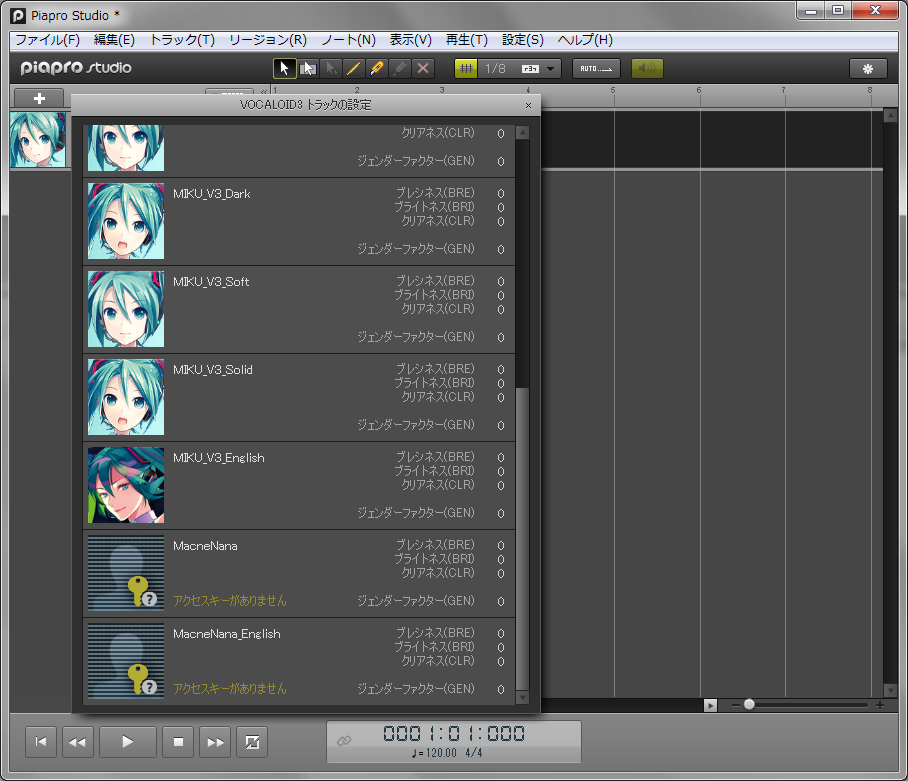Click MIKU_V3_English's ジェンダーファクター(GEN) value
This screenshot has width=908, height=781.
coord(501,514)
